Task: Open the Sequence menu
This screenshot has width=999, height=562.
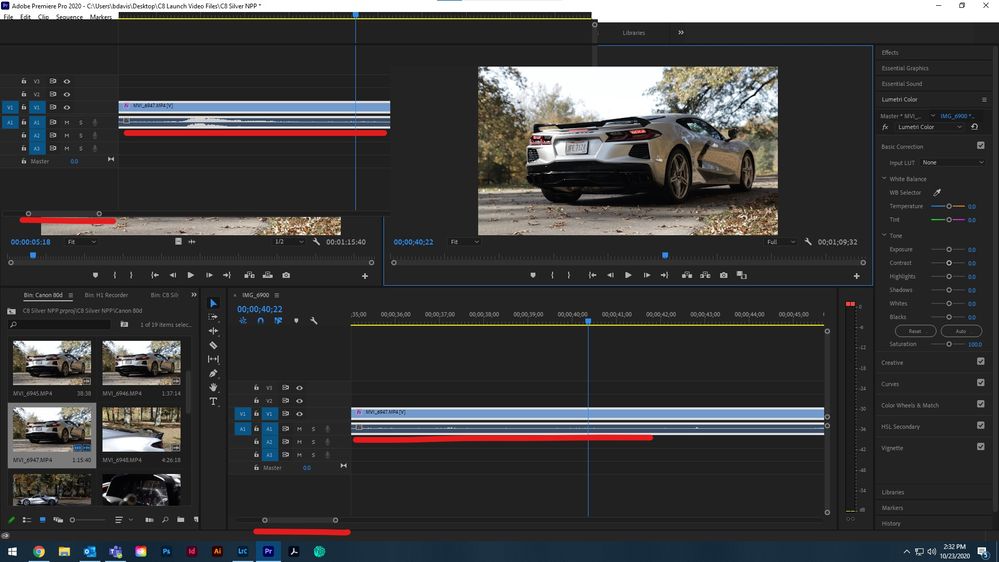Action: 69,17
